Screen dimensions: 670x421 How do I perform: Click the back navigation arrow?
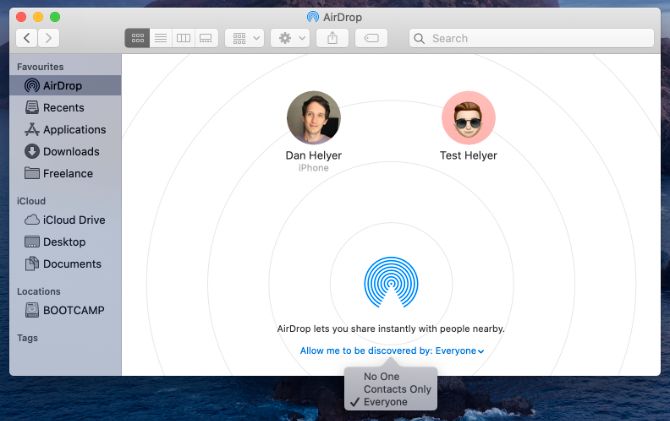[27, 38]
